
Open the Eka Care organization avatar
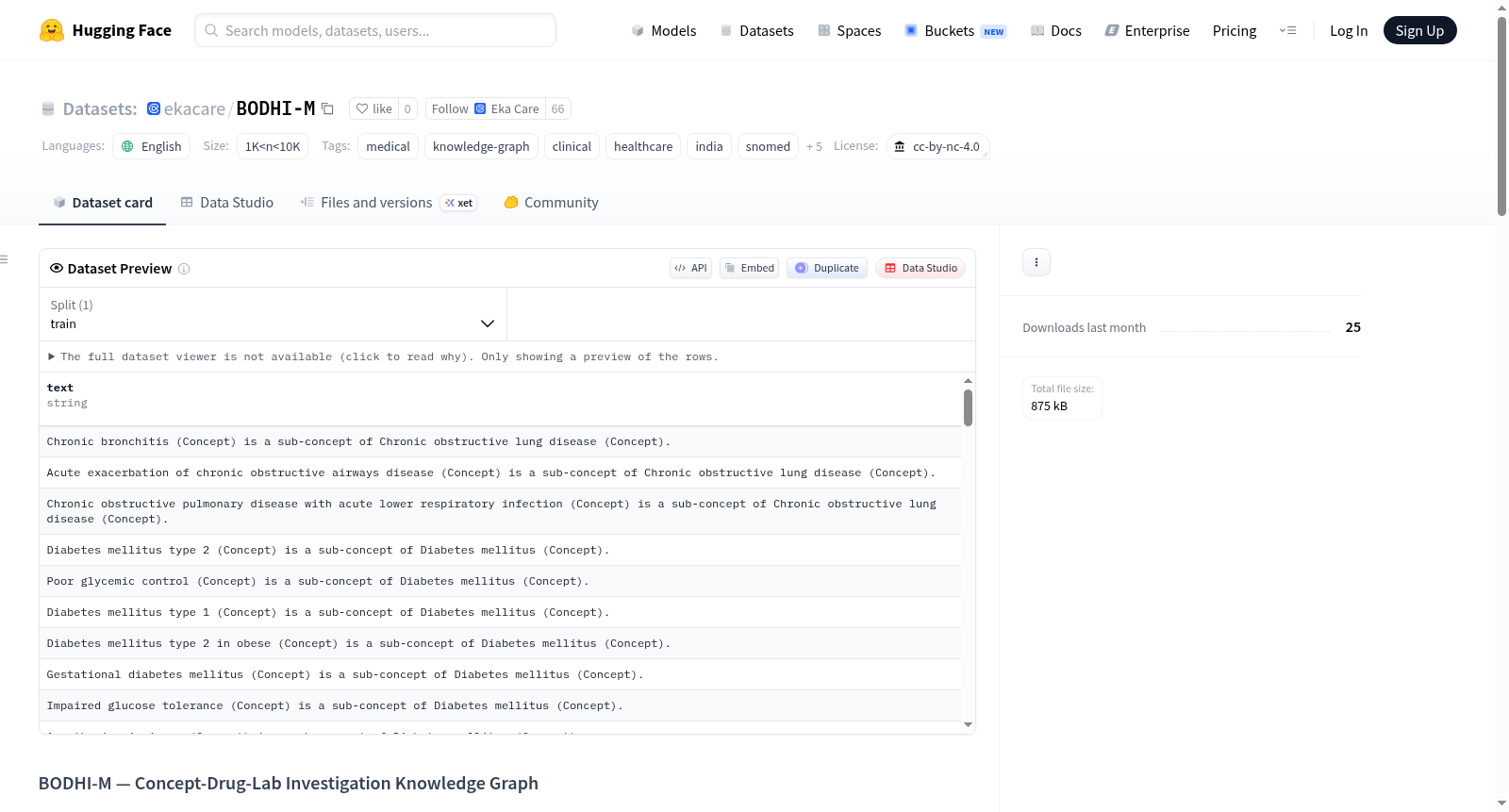click(480, 108)
